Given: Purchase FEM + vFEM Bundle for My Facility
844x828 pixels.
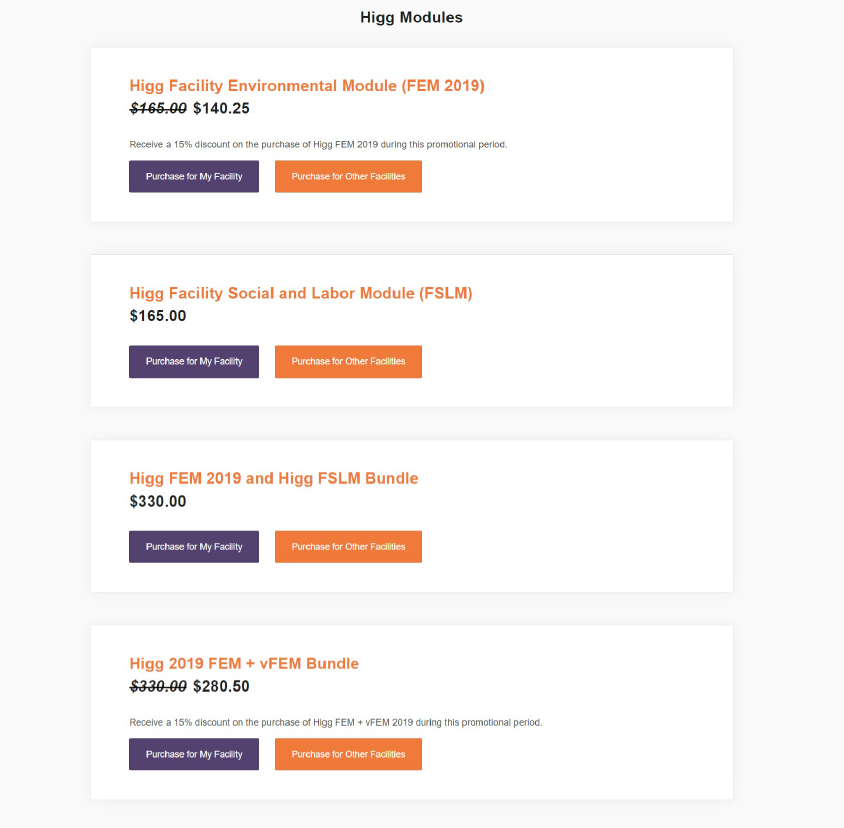Looking at the screenshot, I should point(194,754).
